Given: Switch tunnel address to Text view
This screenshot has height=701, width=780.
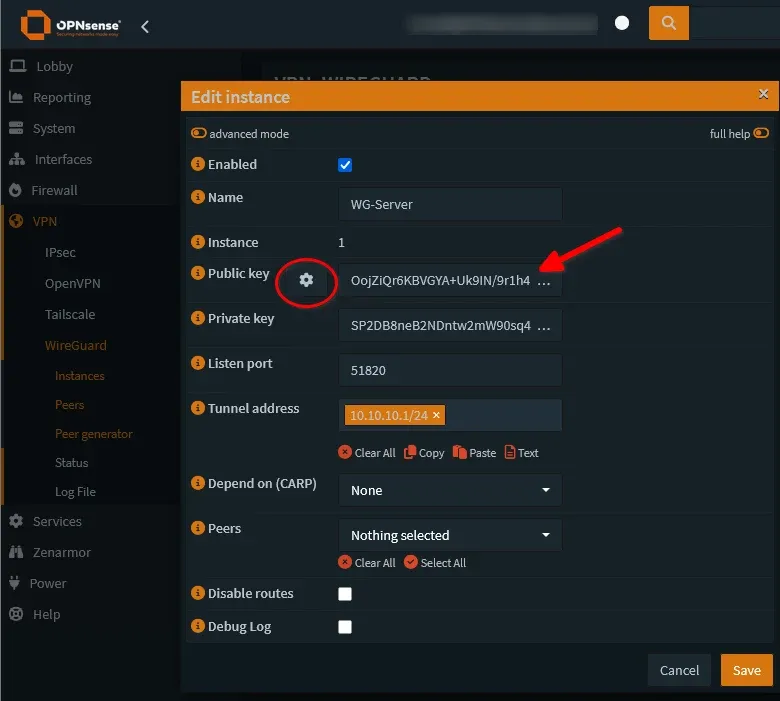Looking at the screenshot, I should pos(521,453).
